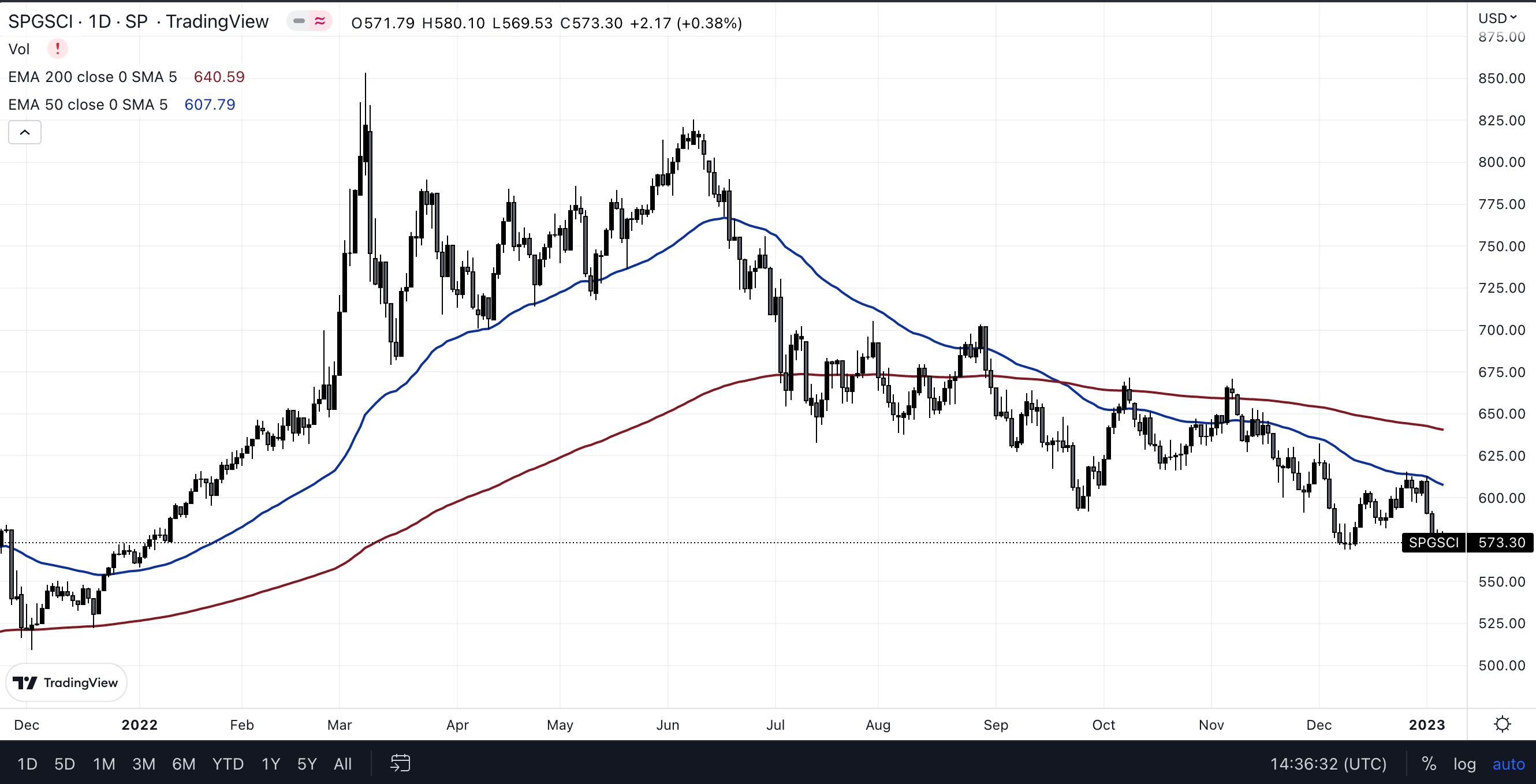
Task: Switch to 6M range
Action: [184, 764]
